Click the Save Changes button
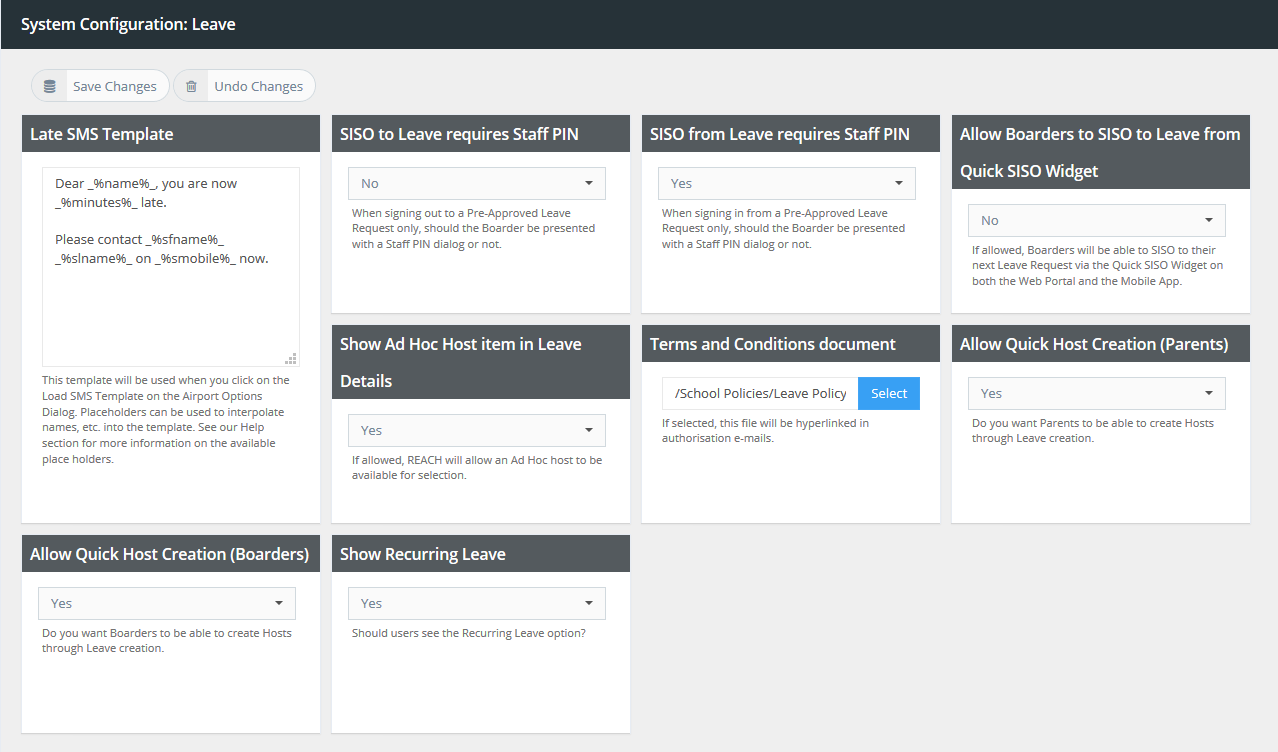The width and height of the screenshot is (1278, 752). [x=100, y=86]
